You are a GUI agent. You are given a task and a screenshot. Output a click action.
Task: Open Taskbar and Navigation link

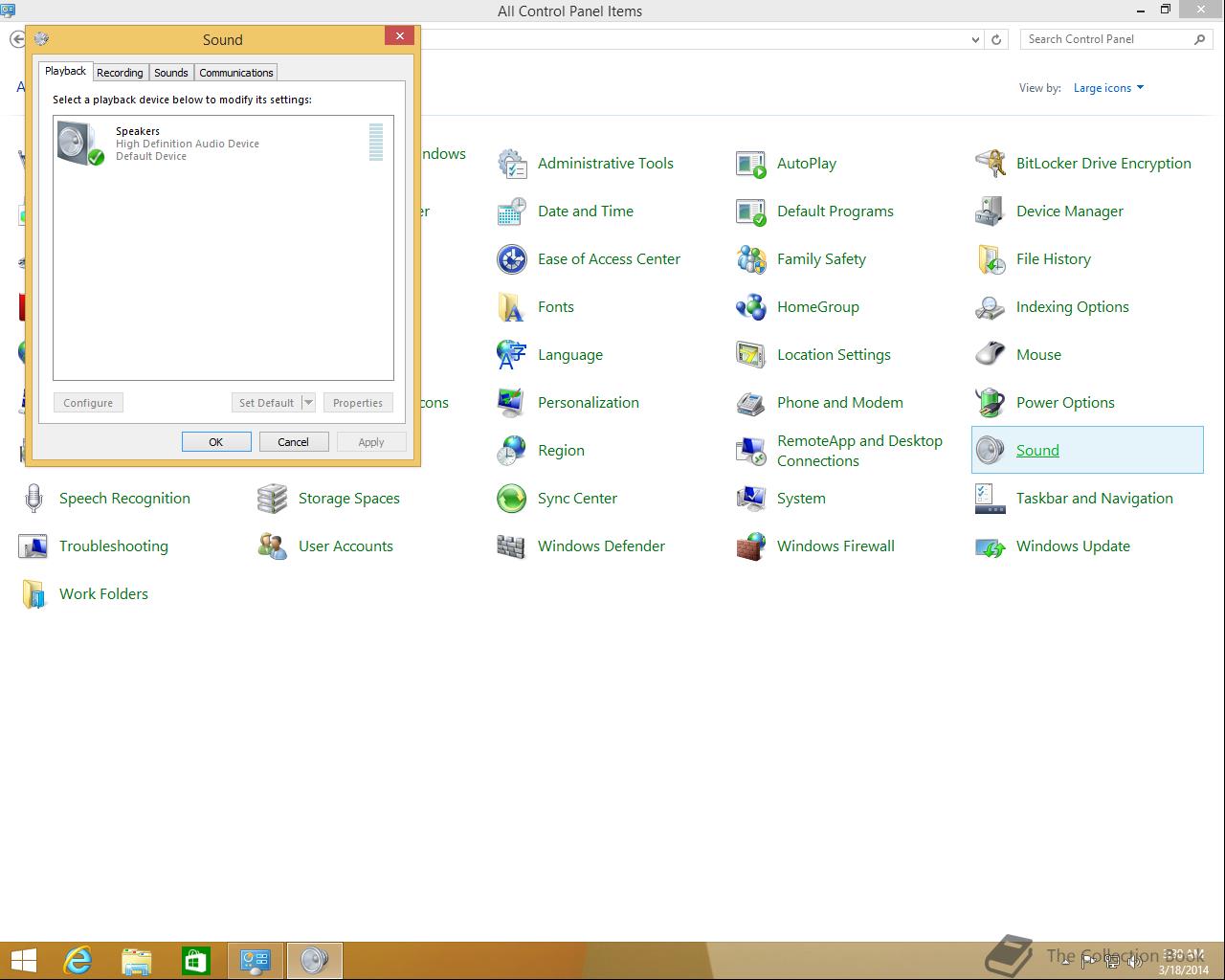click(x=1094, y=499)
